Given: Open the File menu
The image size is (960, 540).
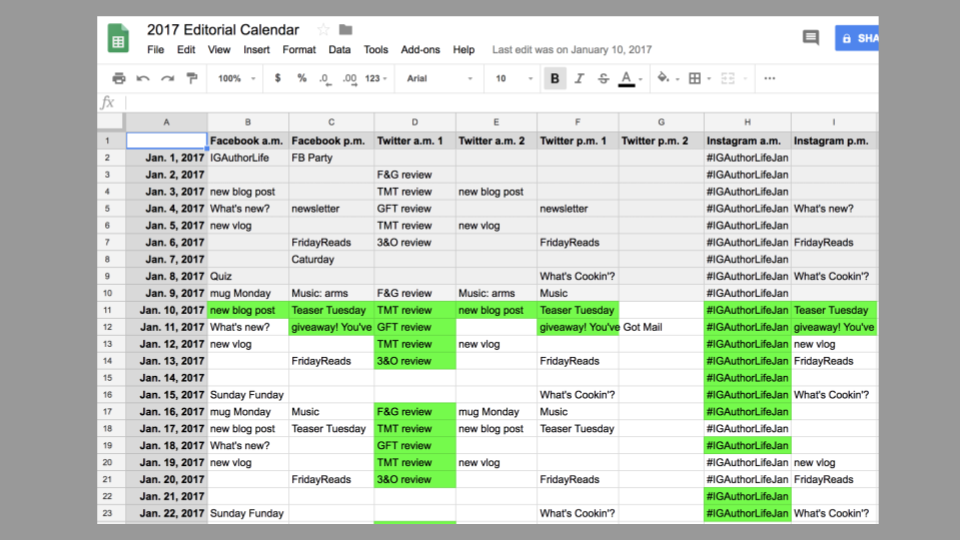Looking at the screenshot, I should (156, 50).
